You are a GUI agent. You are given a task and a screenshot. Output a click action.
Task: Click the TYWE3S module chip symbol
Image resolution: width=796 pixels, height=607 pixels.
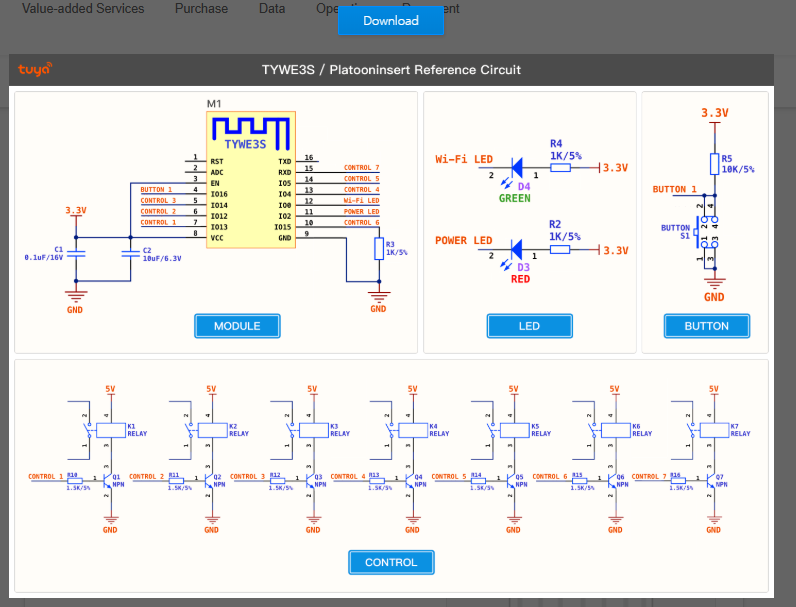point(250,181)
